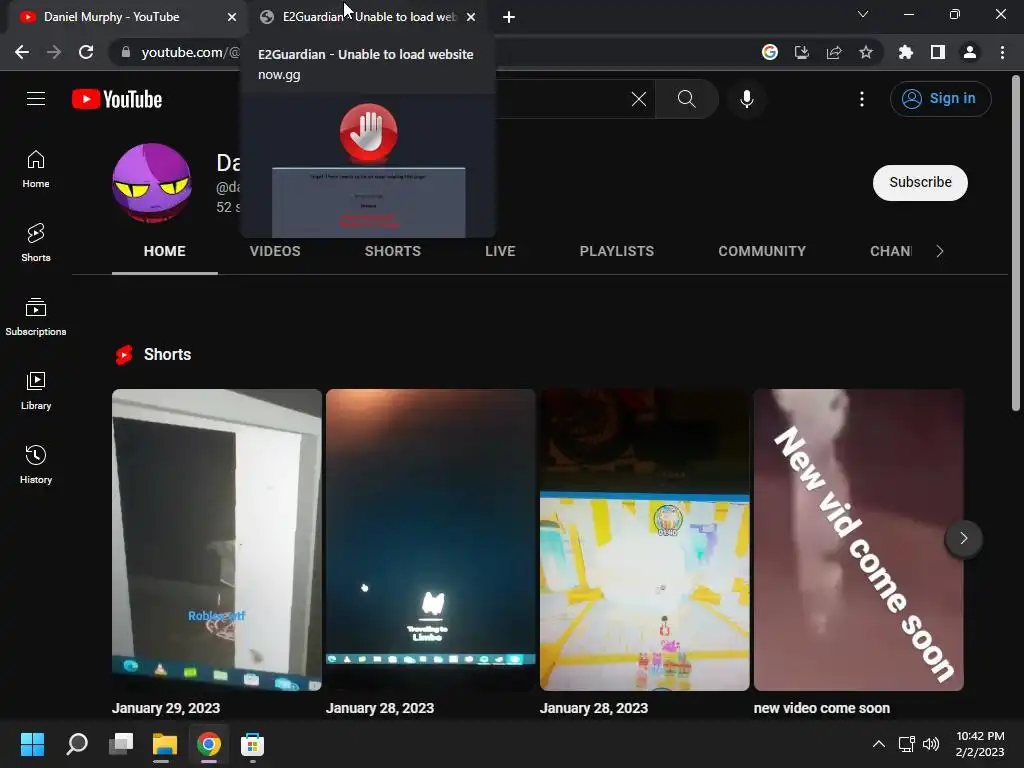Open the channel avatar picture

152,182
